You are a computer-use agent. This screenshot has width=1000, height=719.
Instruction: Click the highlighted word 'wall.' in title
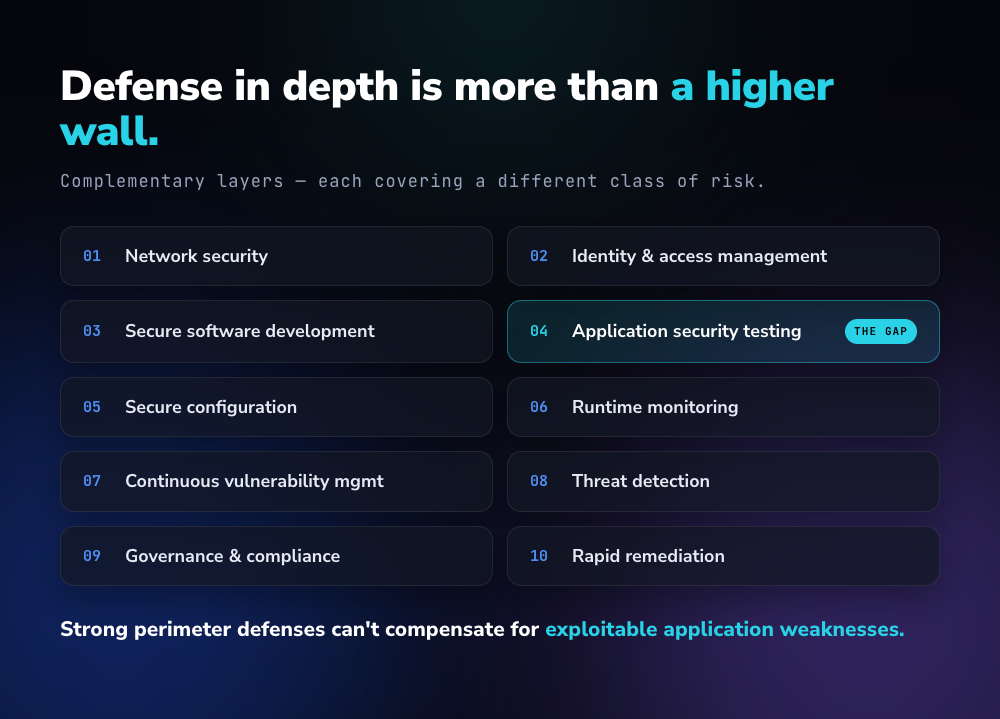[x=109, y=131]
